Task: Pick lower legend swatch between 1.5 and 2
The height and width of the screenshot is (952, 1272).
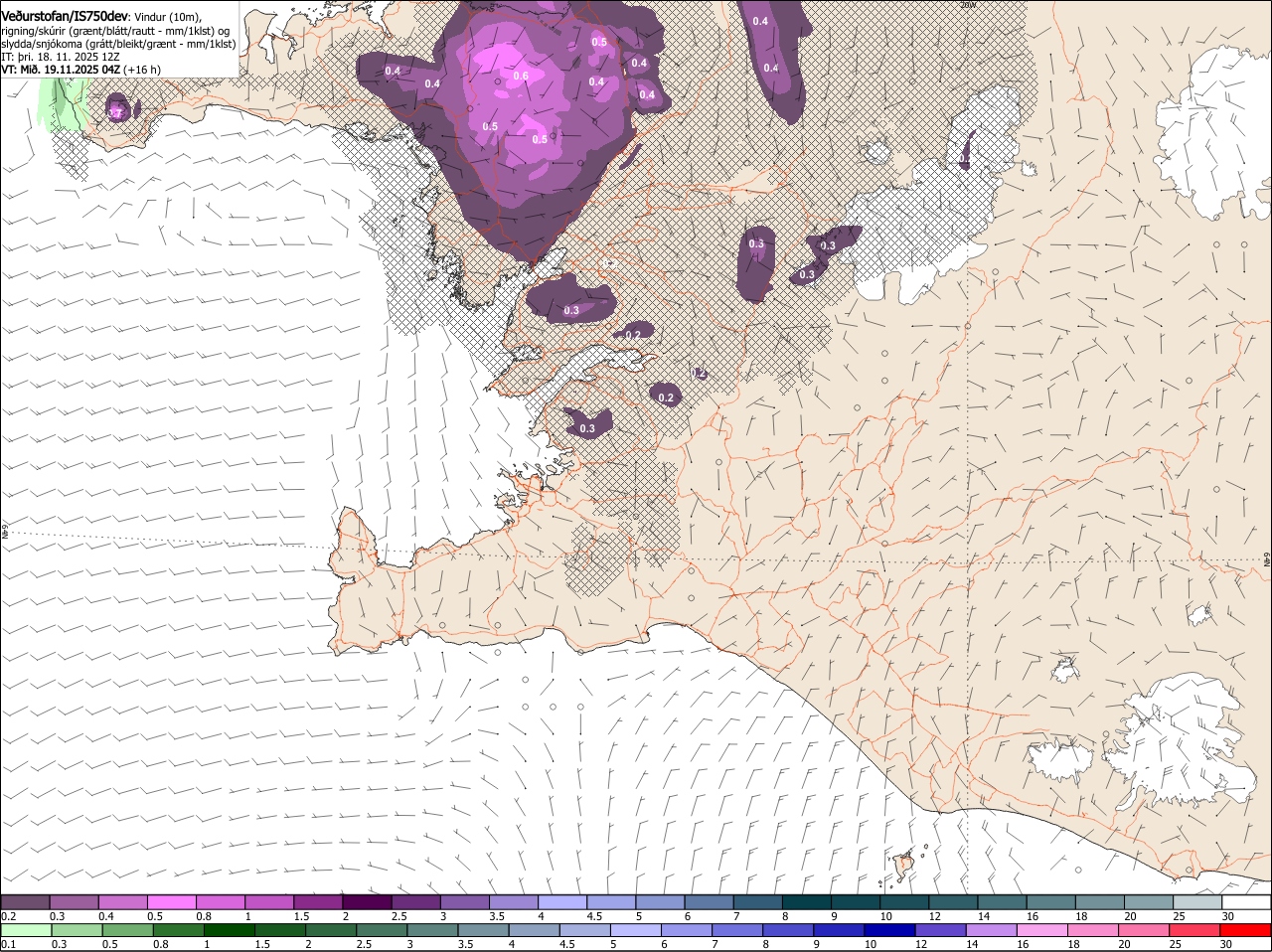Action: (x=279, y=930)
